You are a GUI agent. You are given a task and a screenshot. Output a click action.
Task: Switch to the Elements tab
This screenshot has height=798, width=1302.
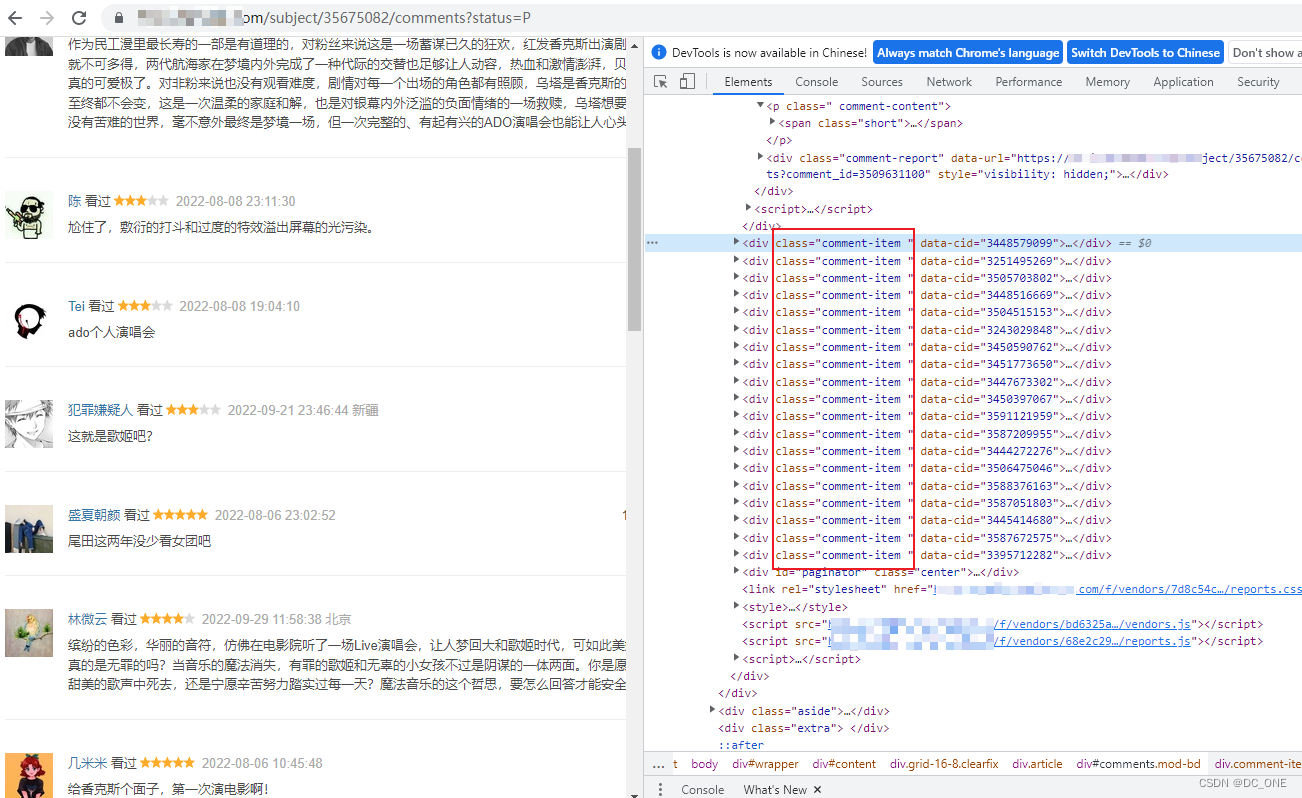point(748,82)
